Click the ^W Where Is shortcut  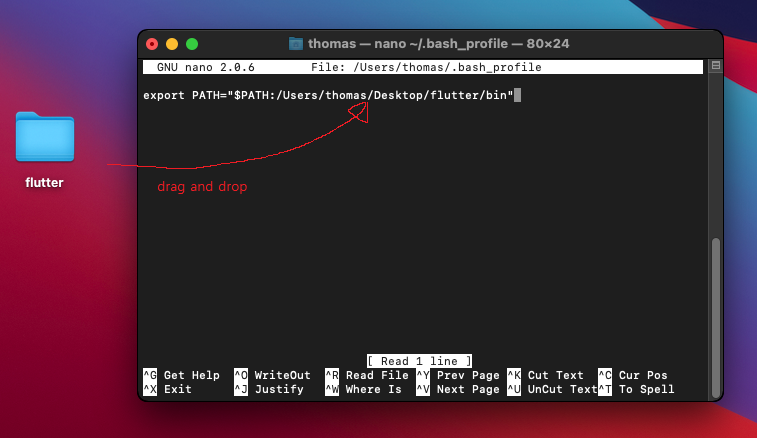point(364,389)
